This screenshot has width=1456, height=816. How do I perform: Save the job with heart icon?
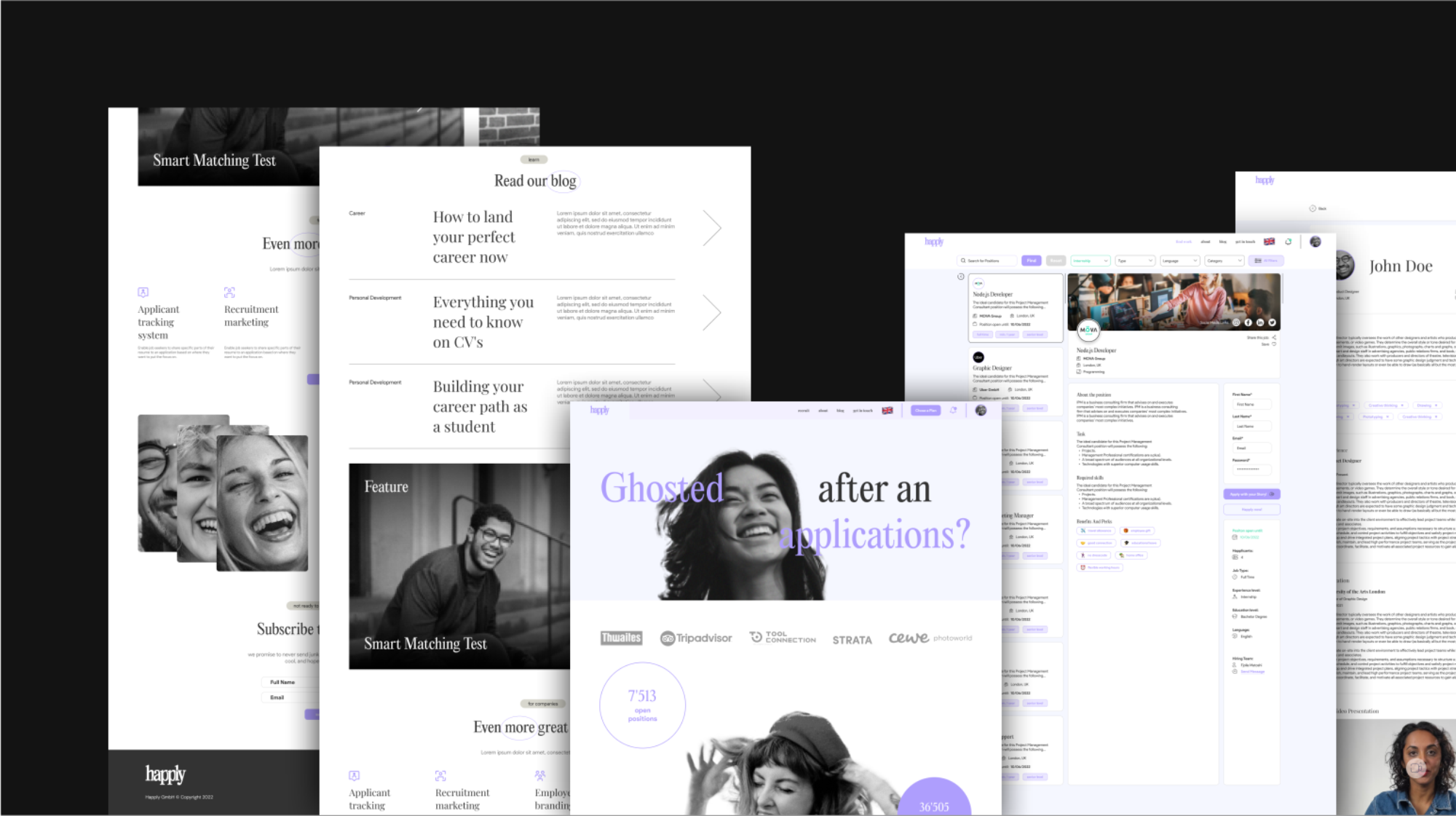click(1274, 344)
